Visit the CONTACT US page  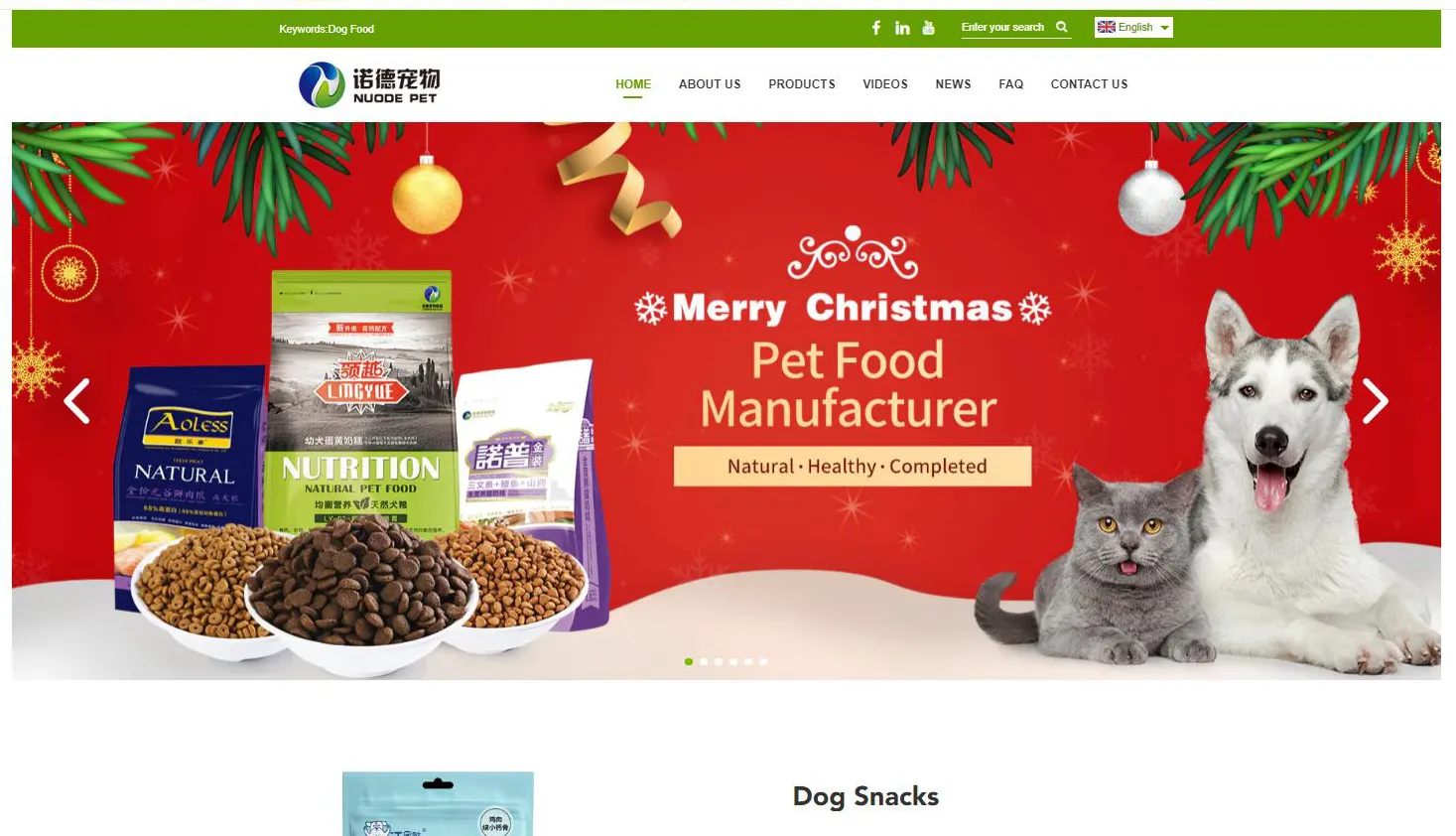pos(1089,84)
